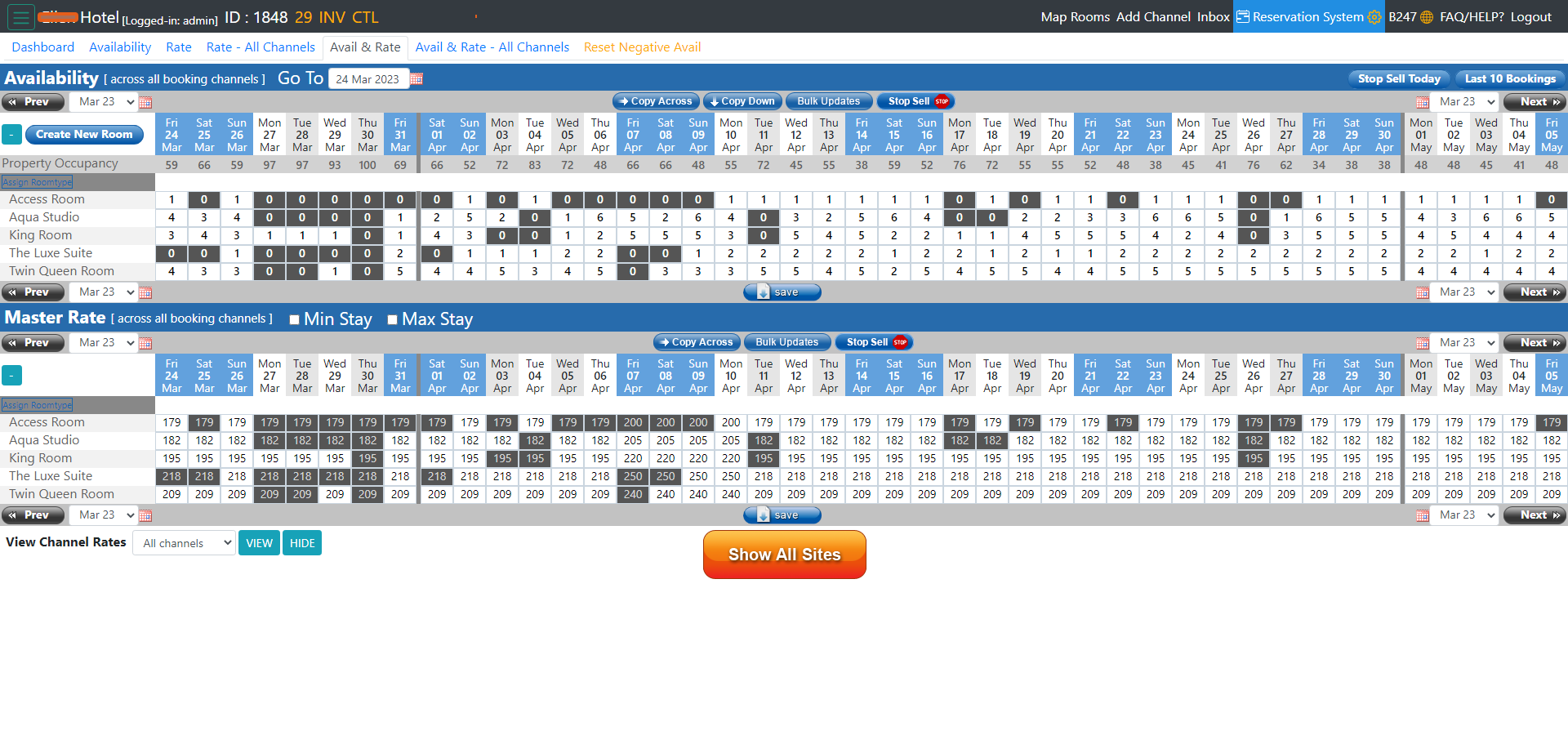
Task: Click the Go To date field
Action: (x=368, y=79)
